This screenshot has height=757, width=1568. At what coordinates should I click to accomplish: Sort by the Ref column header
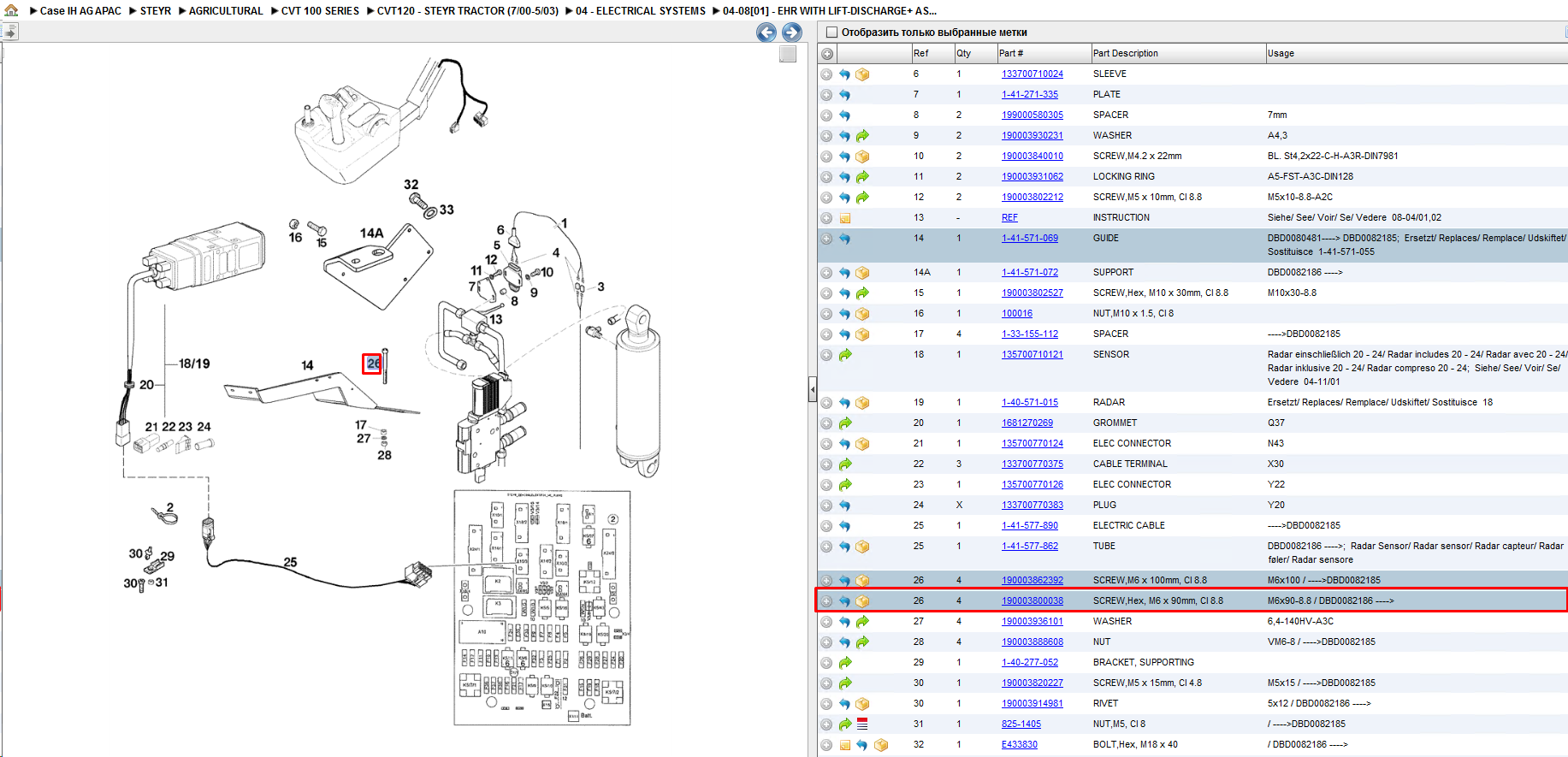tap(932, 53)
